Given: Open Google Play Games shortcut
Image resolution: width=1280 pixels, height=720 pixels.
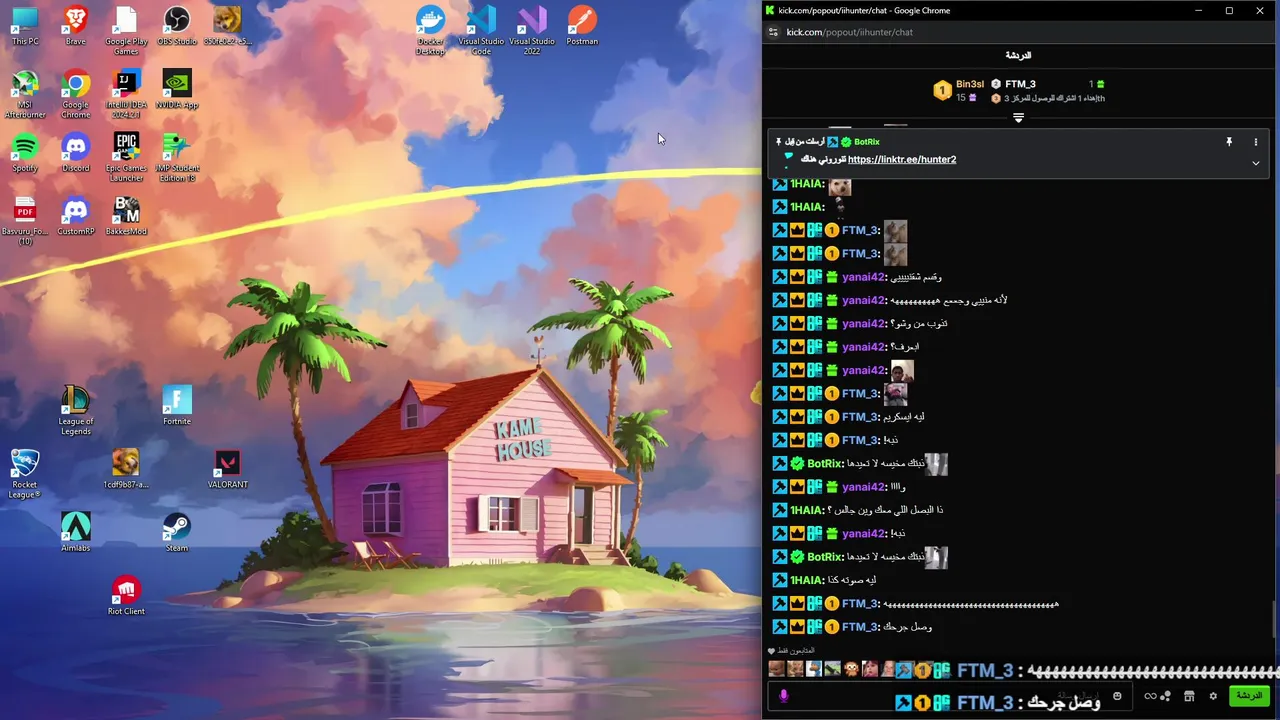Looking at the screenshot, I should tap(126, 31).
